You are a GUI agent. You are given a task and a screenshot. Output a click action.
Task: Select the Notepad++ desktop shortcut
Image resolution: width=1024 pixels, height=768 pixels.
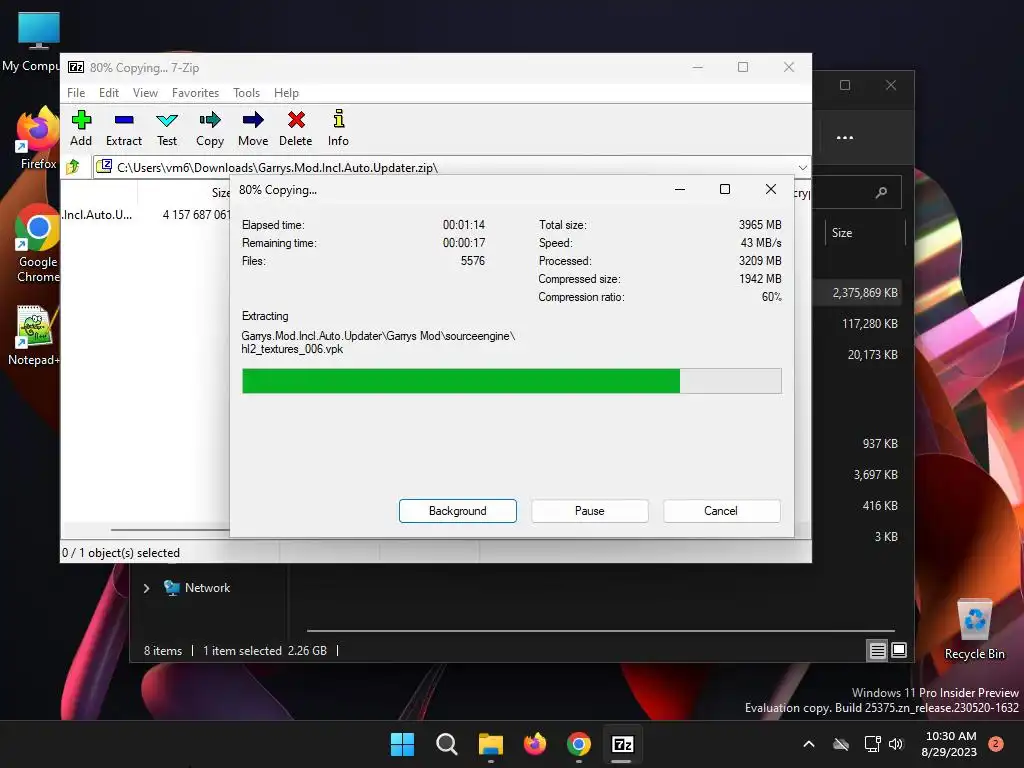pos(34,336)
